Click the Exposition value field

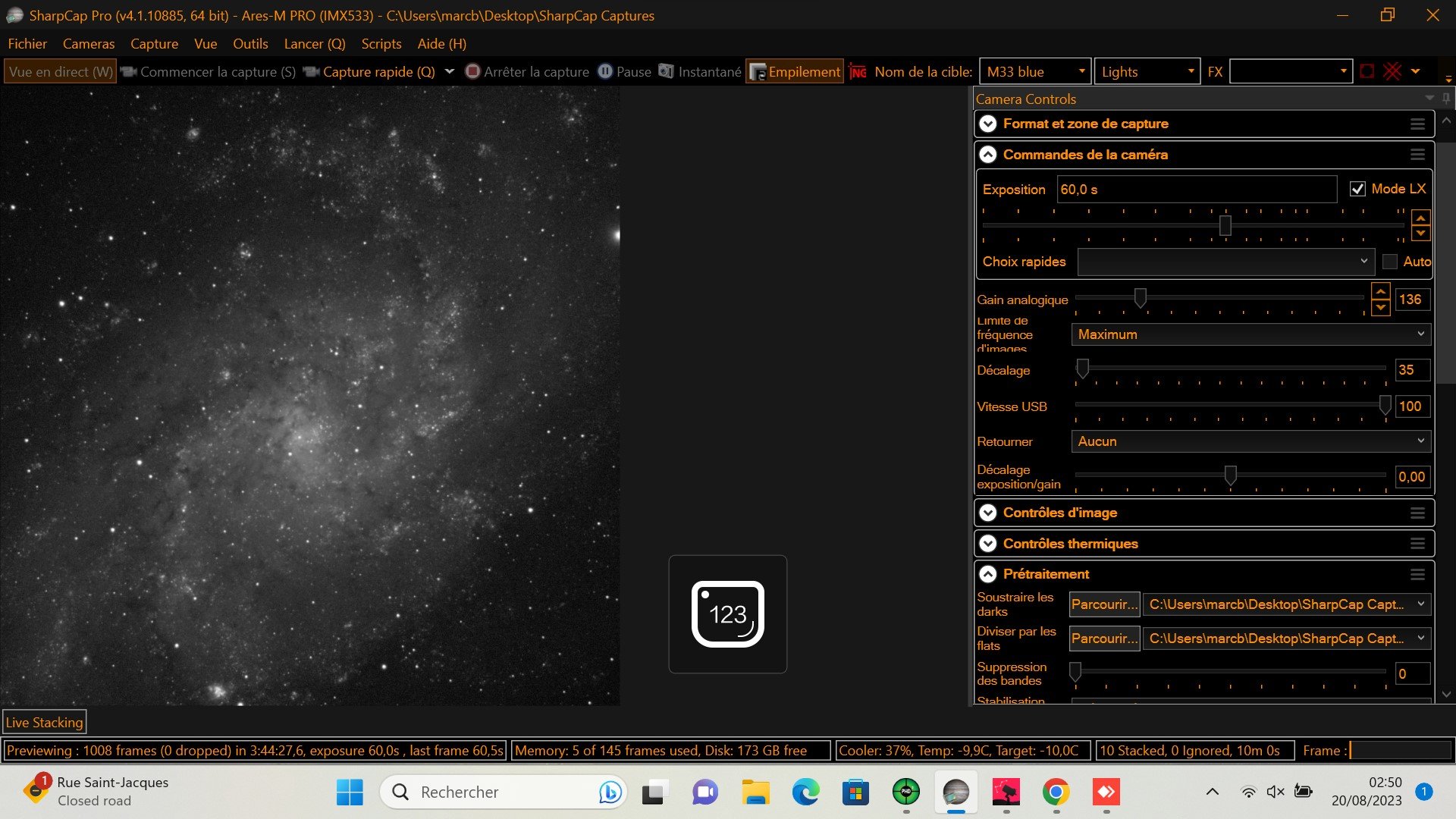tap(1197, 189)
